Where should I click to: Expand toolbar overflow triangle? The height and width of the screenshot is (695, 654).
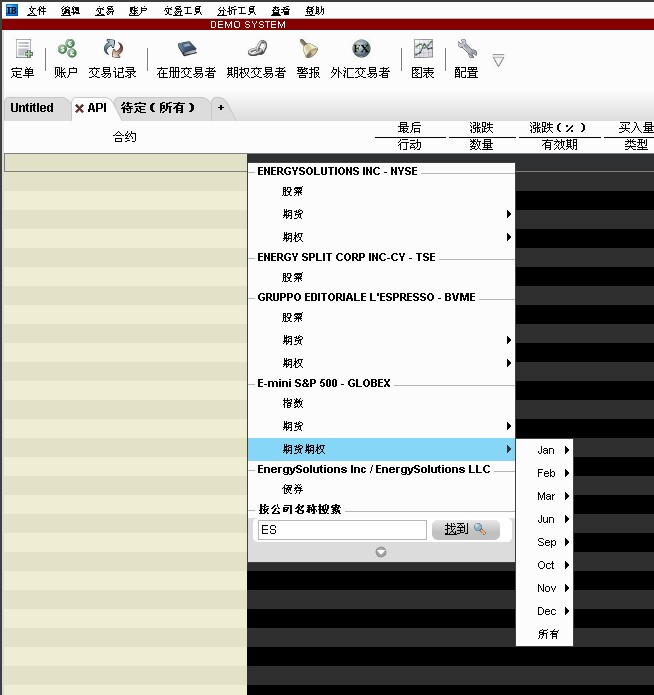click(498, 60)
